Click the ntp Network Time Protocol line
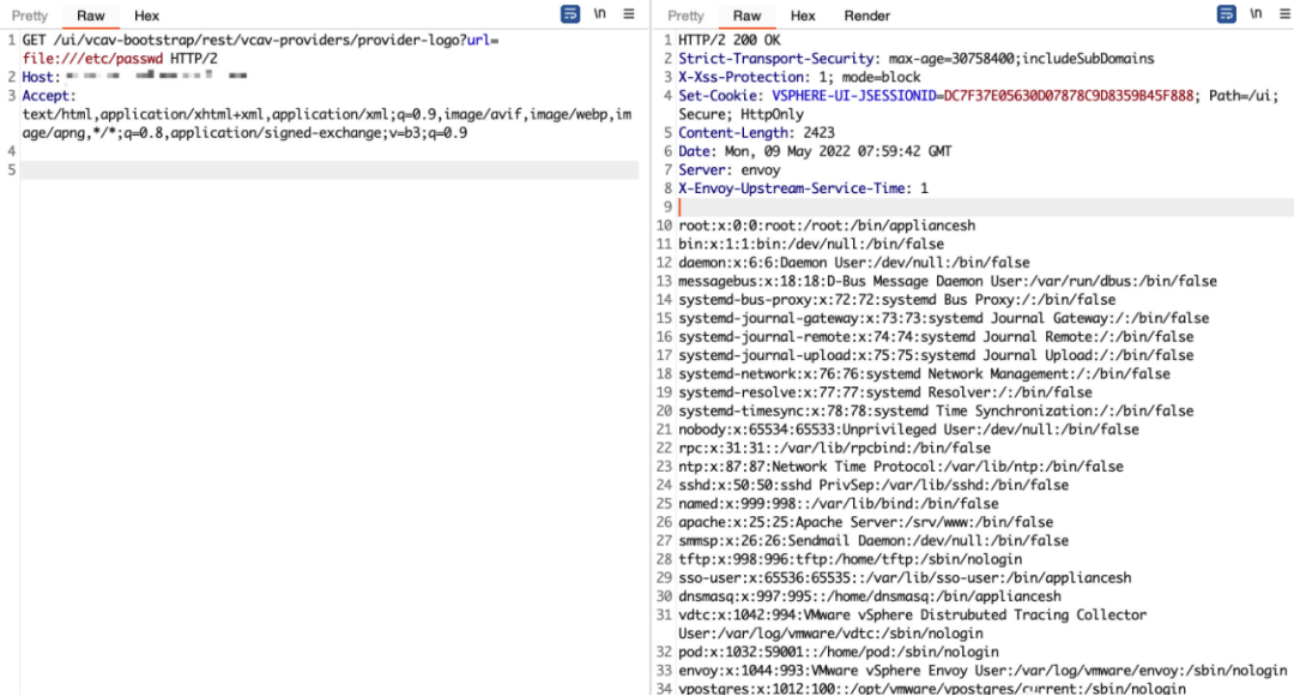Image resolution: width=1294 pixels, height=695 pixels. click(x=900, y=467)
